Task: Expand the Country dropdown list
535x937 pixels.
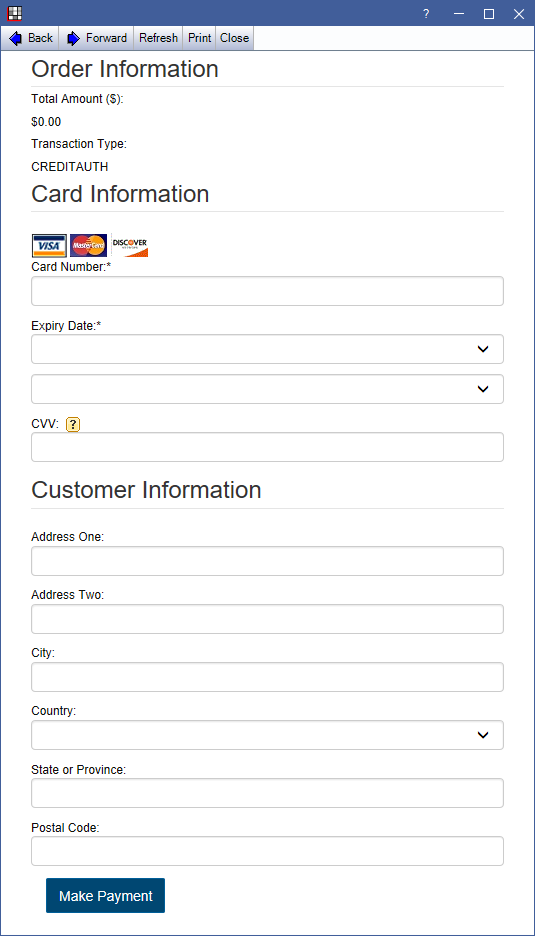Action: tap(267, 735)
